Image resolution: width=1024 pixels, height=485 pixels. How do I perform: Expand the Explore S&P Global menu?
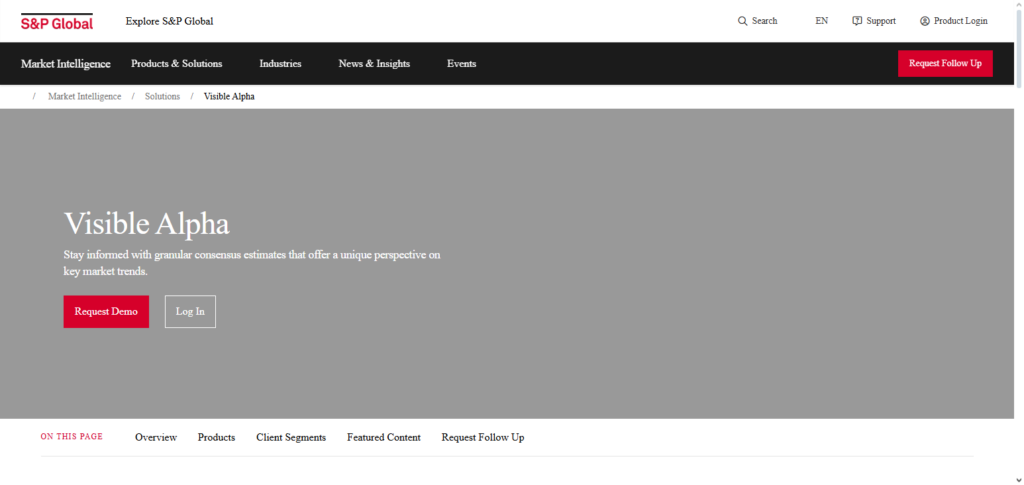[169, 21]
